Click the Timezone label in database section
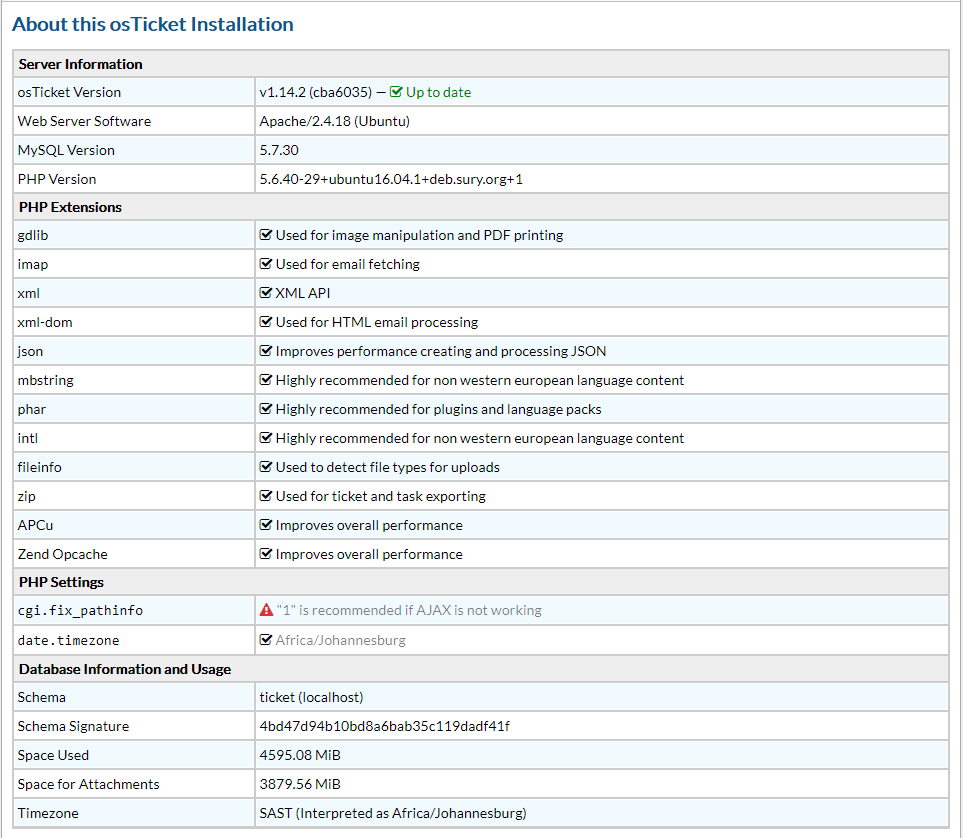 coord(48,813)
